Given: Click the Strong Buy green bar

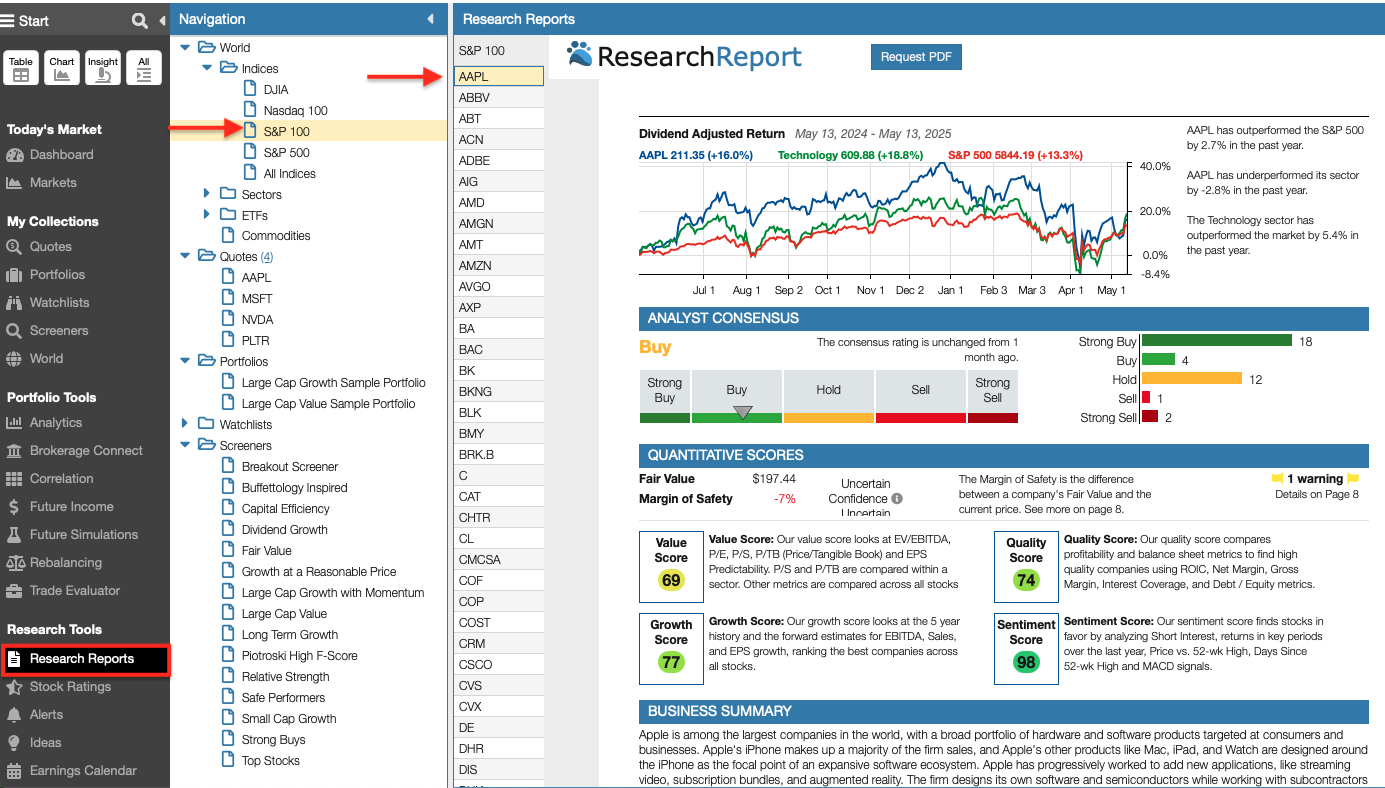Looking at the screenshot, I should point(1217,341).
